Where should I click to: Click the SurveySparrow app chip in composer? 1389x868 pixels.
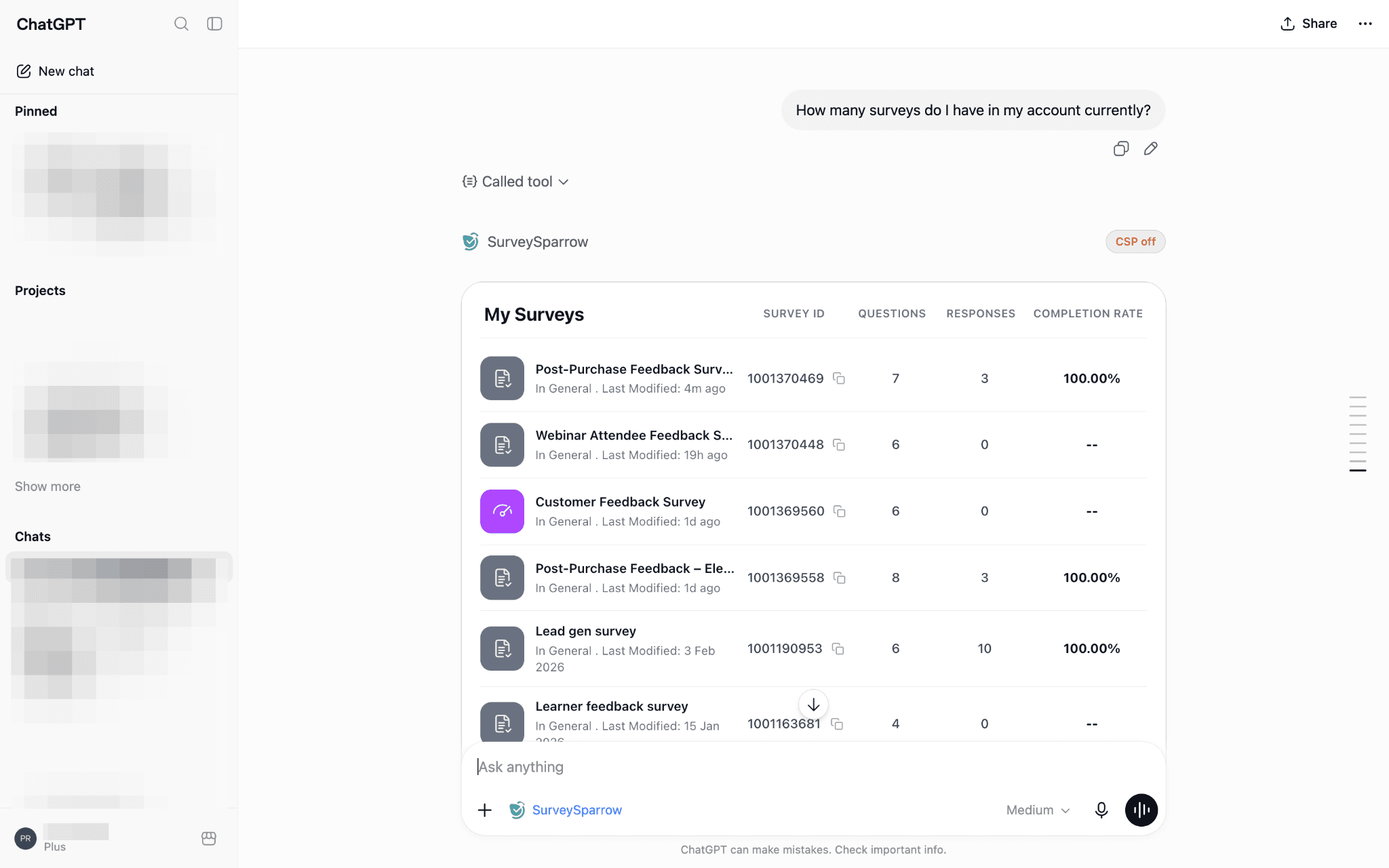click(566, 810)
